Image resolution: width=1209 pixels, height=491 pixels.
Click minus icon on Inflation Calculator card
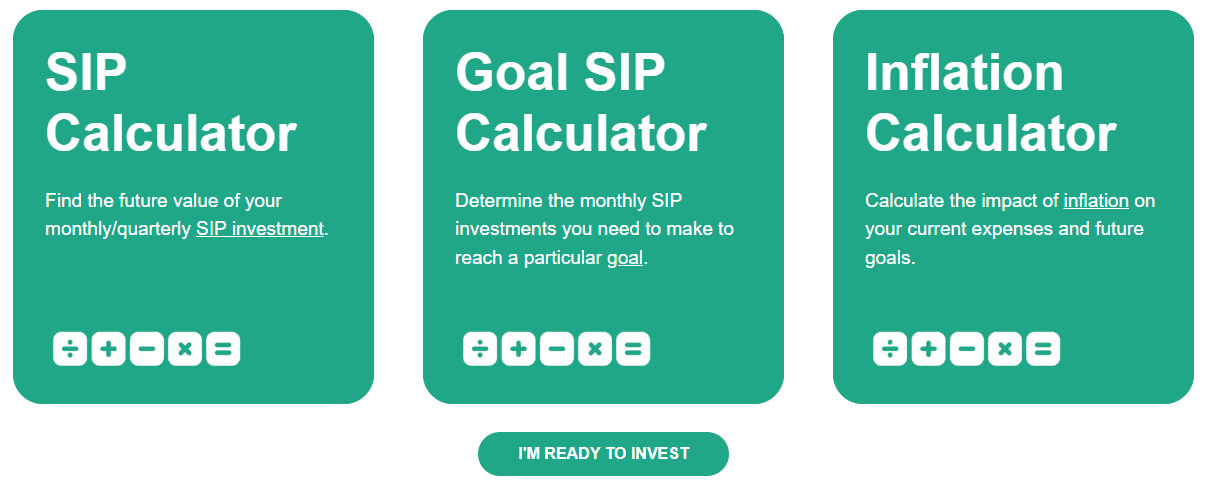967,349
